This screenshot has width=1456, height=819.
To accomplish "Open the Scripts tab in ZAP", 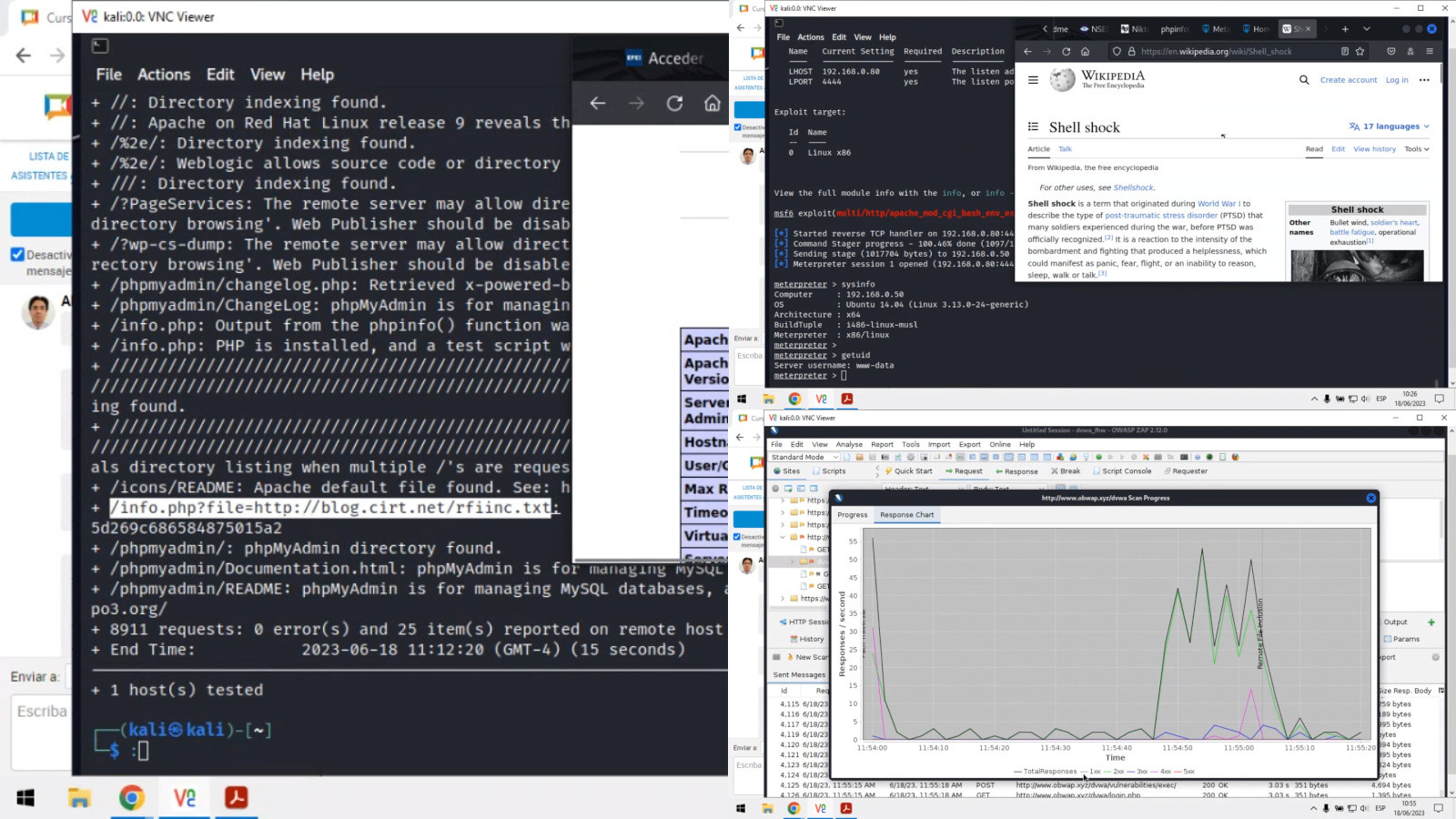I will click(x=828, y=471).
